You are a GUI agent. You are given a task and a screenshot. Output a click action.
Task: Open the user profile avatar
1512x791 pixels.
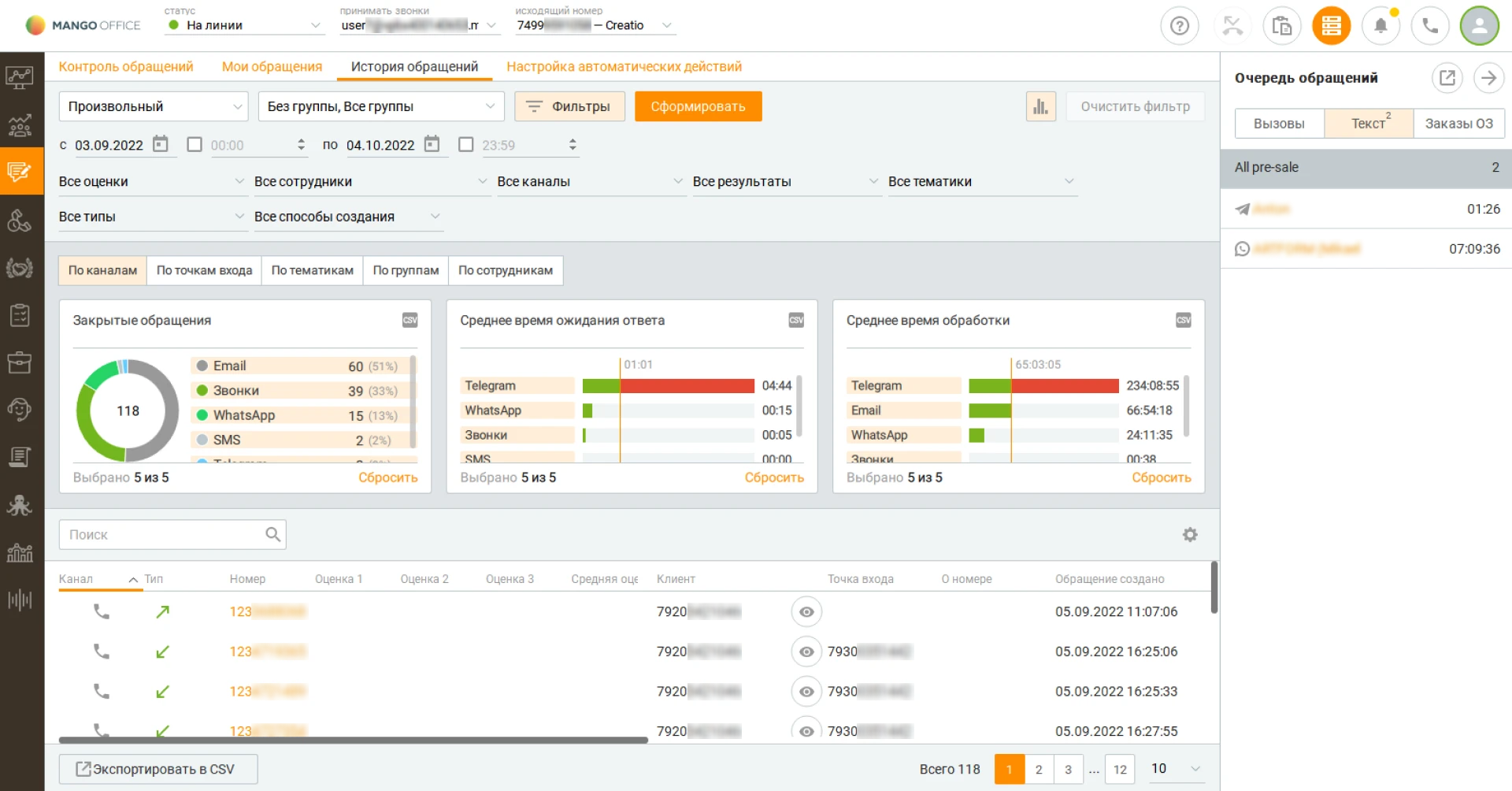[x=1480, y=26]
